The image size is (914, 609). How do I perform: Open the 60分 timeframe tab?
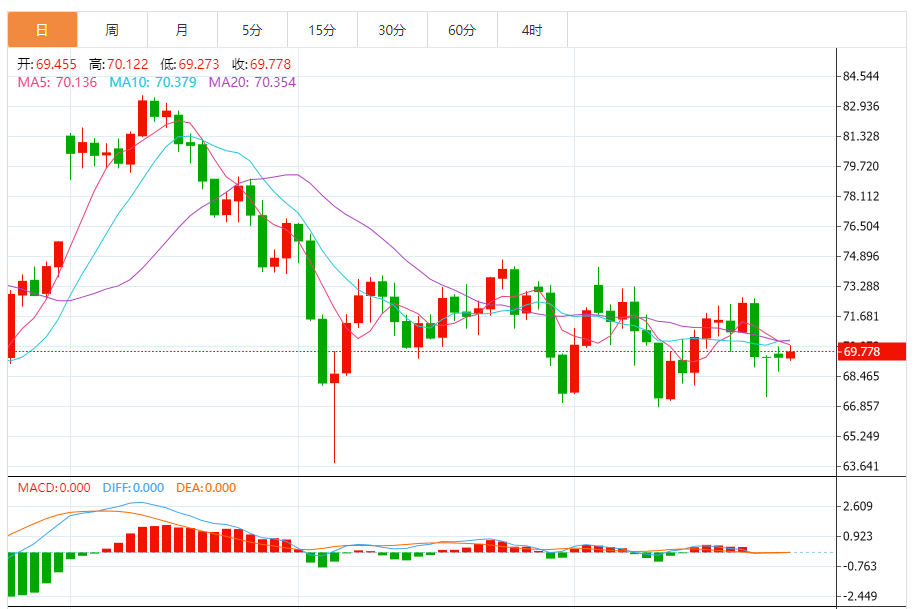(462, 30)
